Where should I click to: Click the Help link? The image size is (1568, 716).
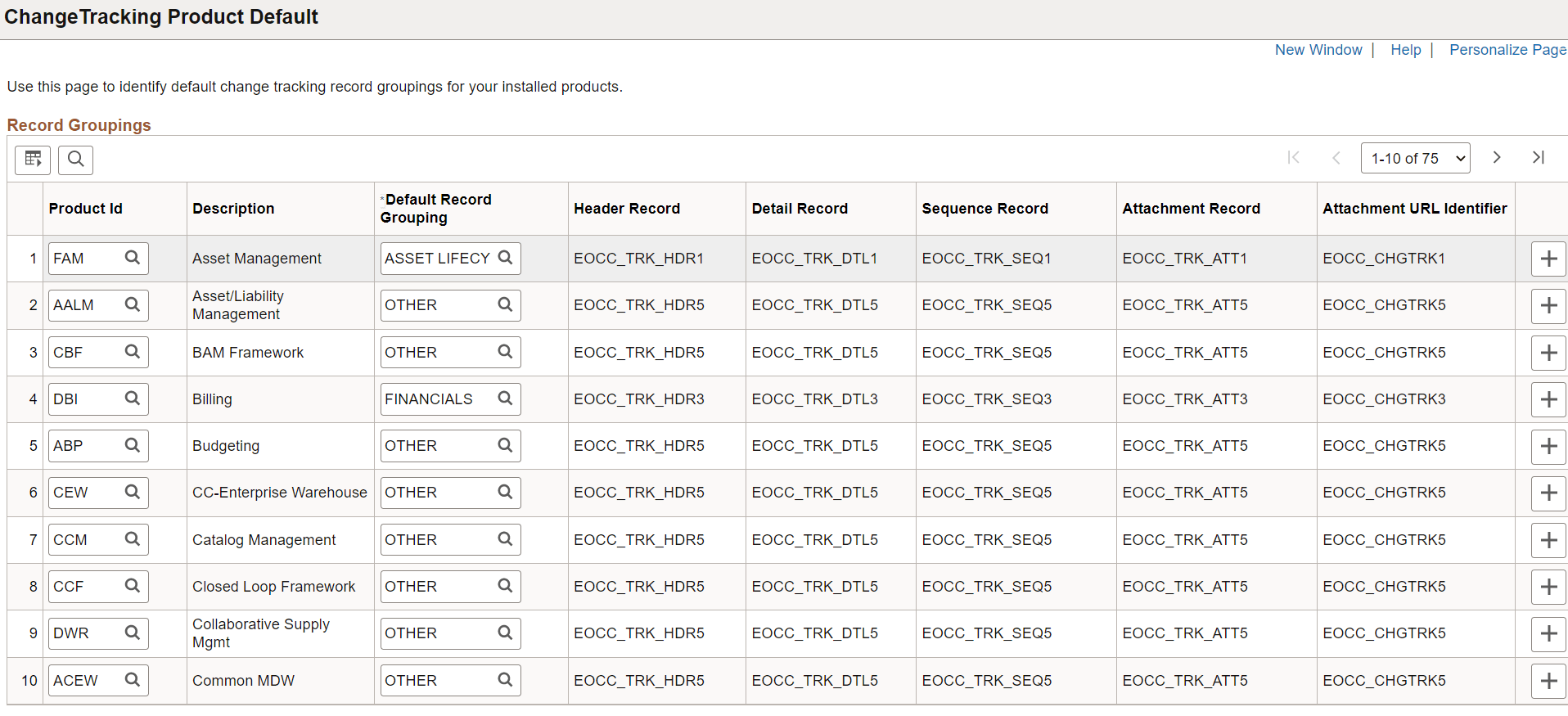tap(1405, 50)
